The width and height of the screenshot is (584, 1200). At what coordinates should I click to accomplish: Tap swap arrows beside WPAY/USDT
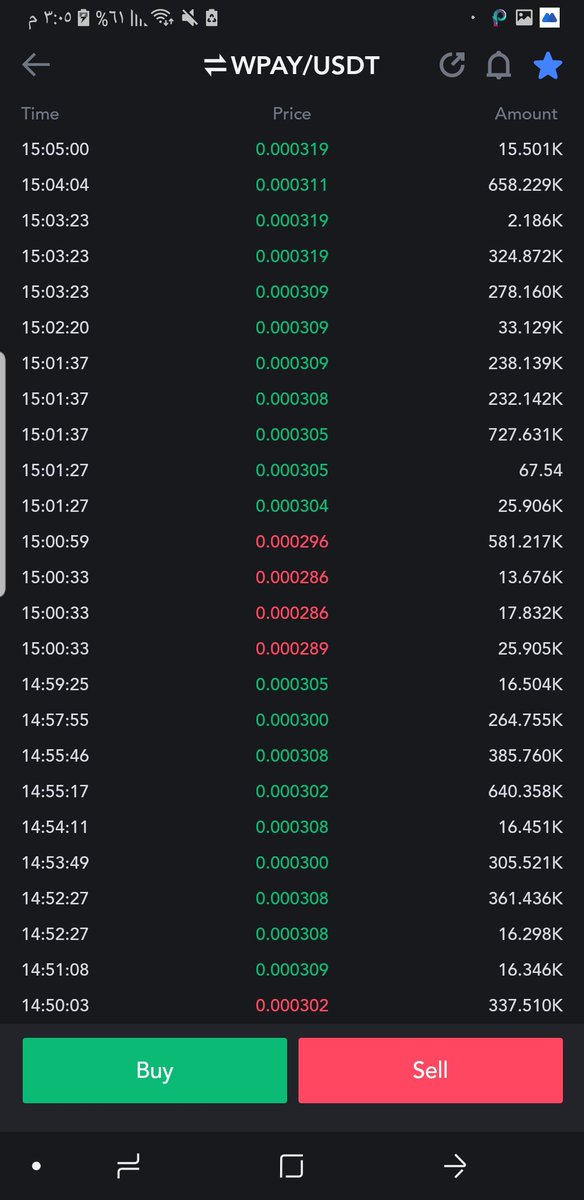point(215,66)
